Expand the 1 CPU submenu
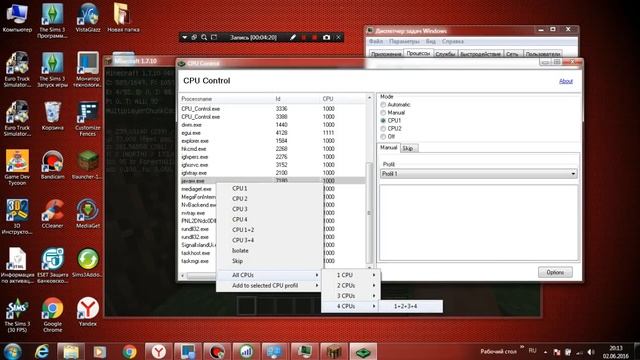The height and width of the screenshot is (360, 640). click(351, 275)
